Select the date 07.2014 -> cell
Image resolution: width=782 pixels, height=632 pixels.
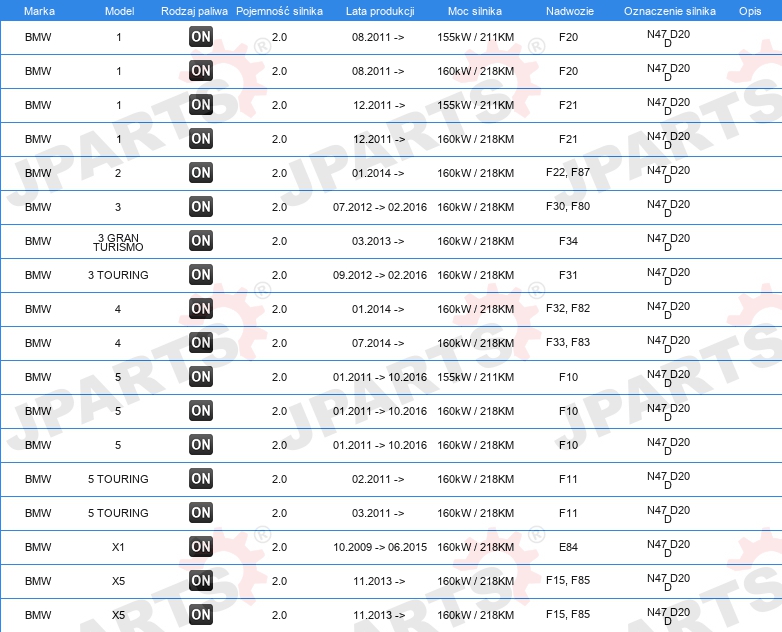(378, 343)
